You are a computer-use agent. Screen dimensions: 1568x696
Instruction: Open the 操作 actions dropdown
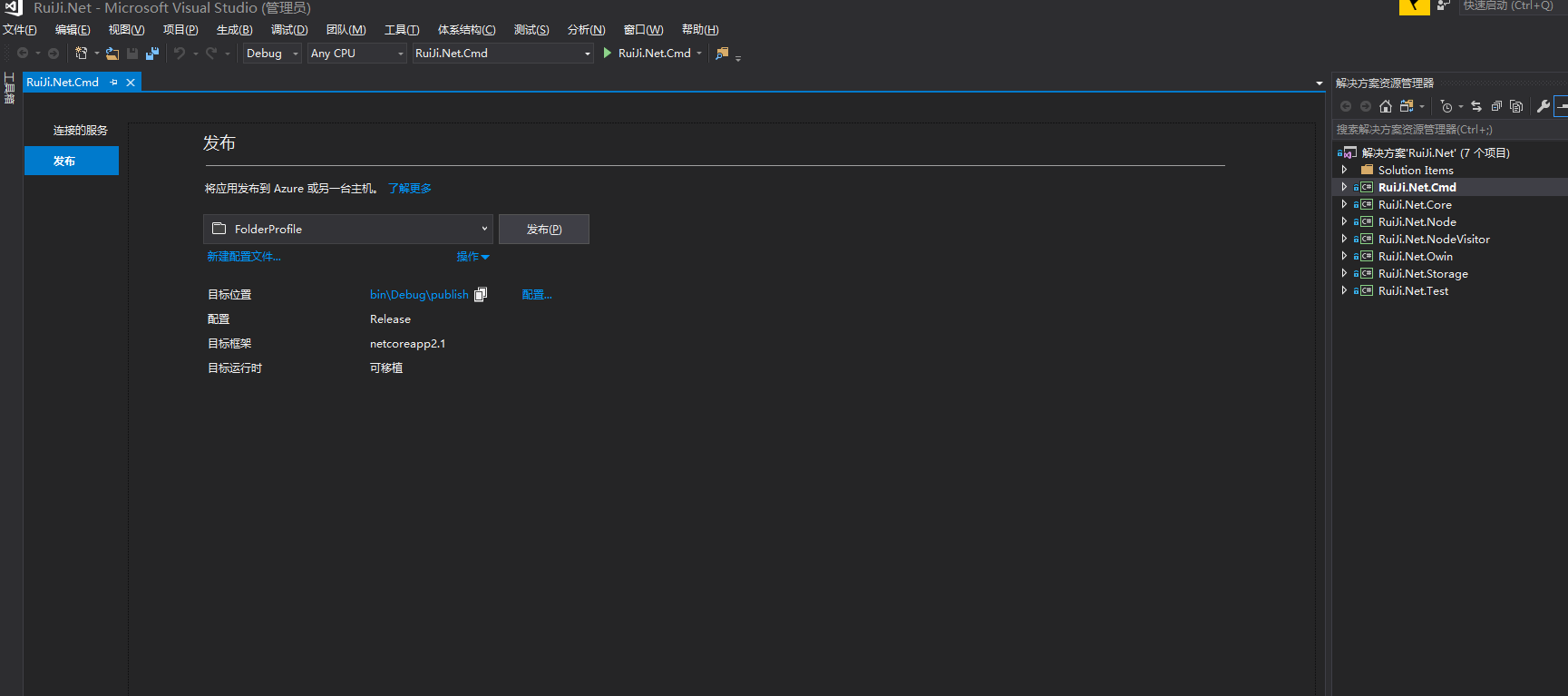click(472, 257)
